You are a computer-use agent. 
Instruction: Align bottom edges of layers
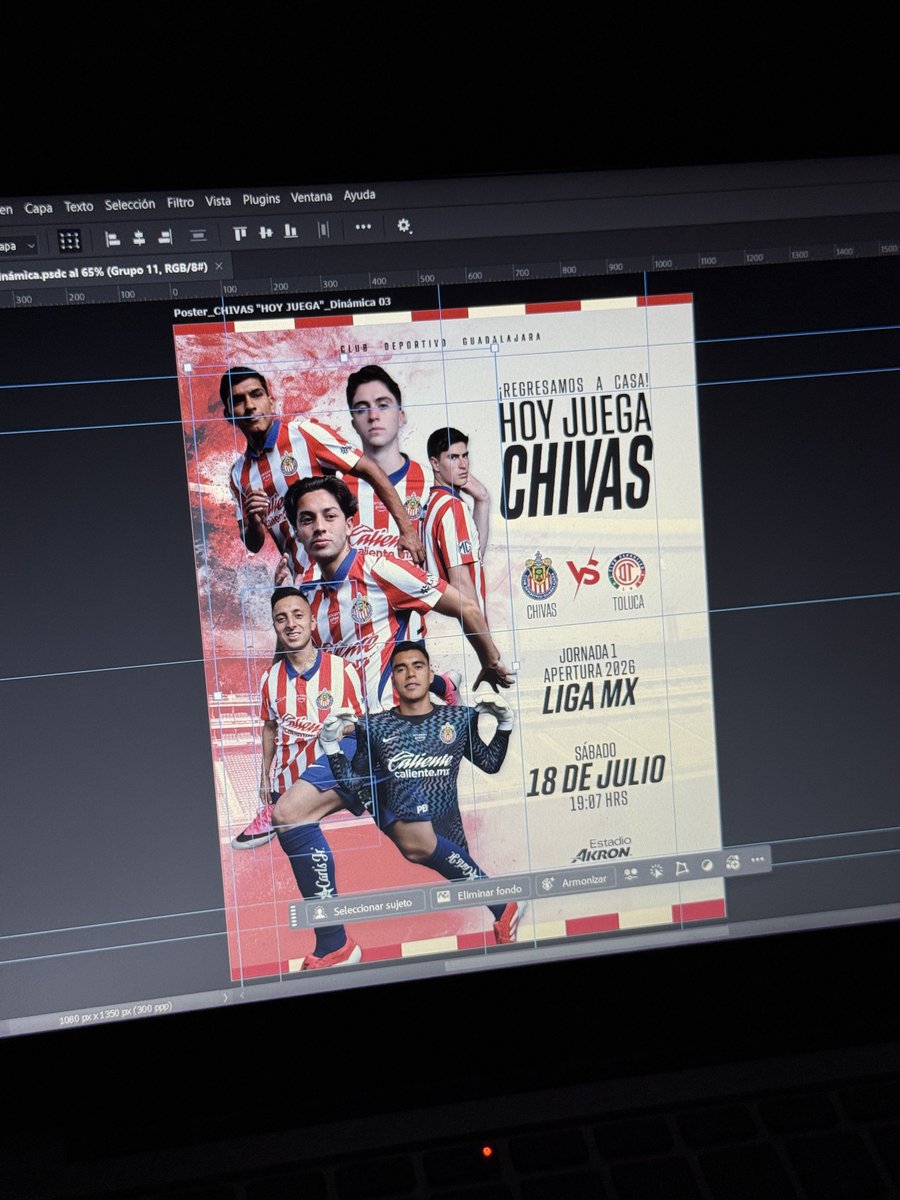click(x=291, y=231)
